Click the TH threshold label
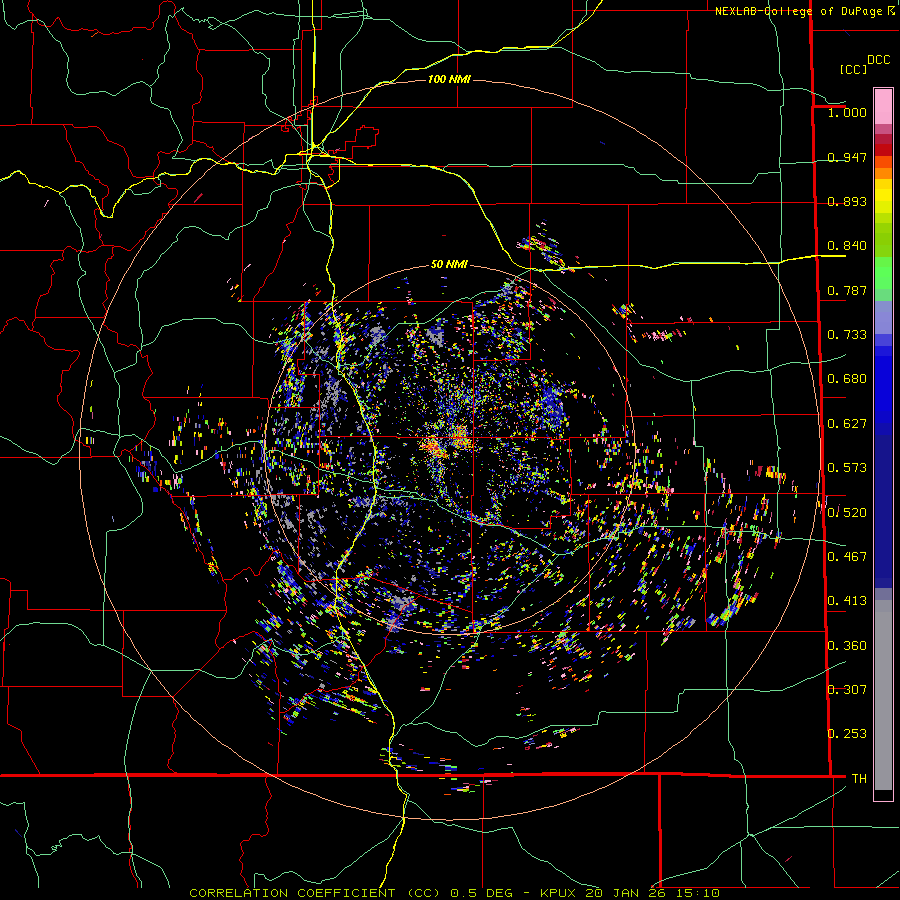Viewport: 900px width, 900px height. (859, 778)
